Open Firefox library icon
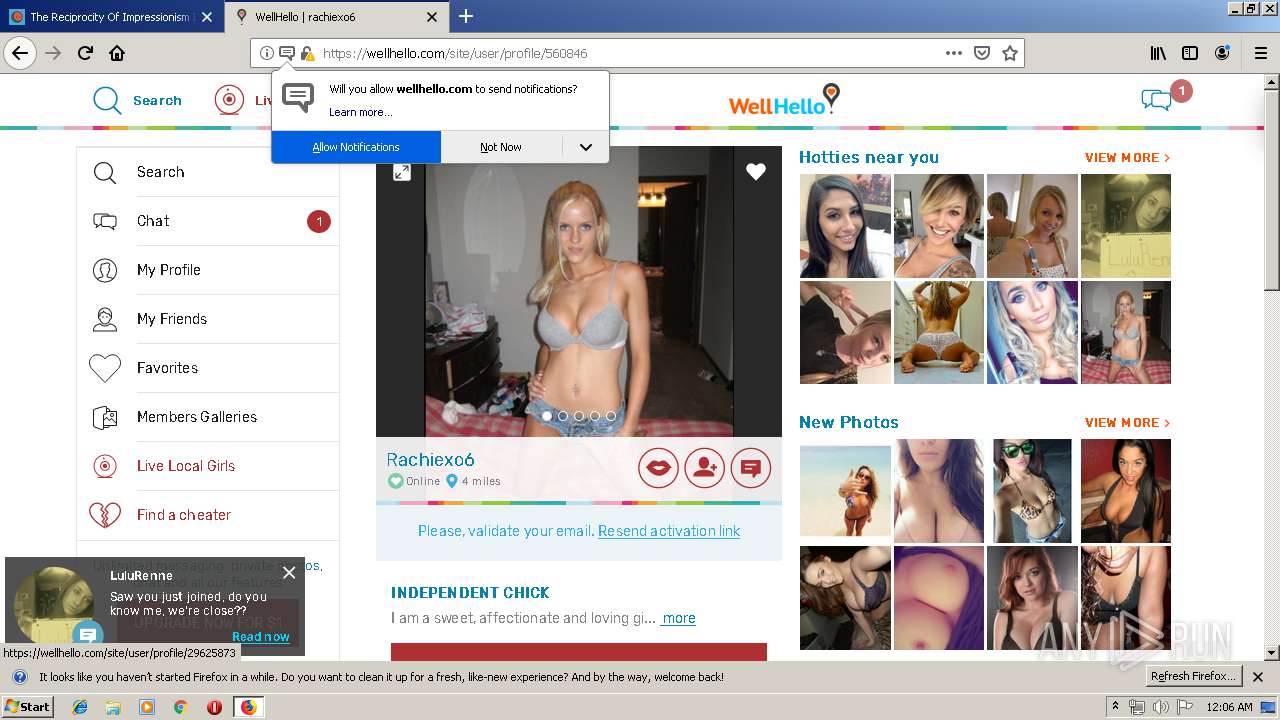 point(1158,53)
